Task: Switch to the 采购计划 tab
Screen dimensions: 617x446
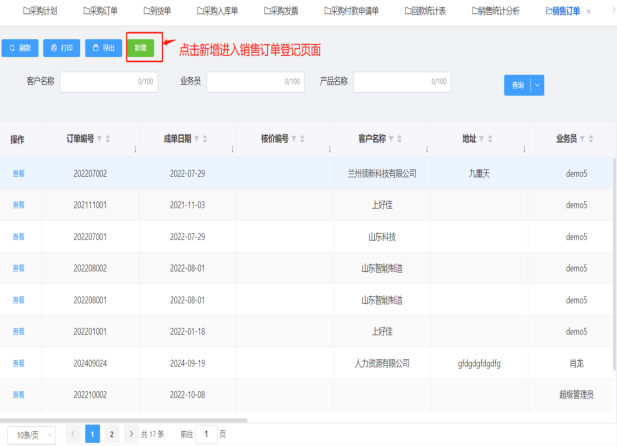Action: 40,11
